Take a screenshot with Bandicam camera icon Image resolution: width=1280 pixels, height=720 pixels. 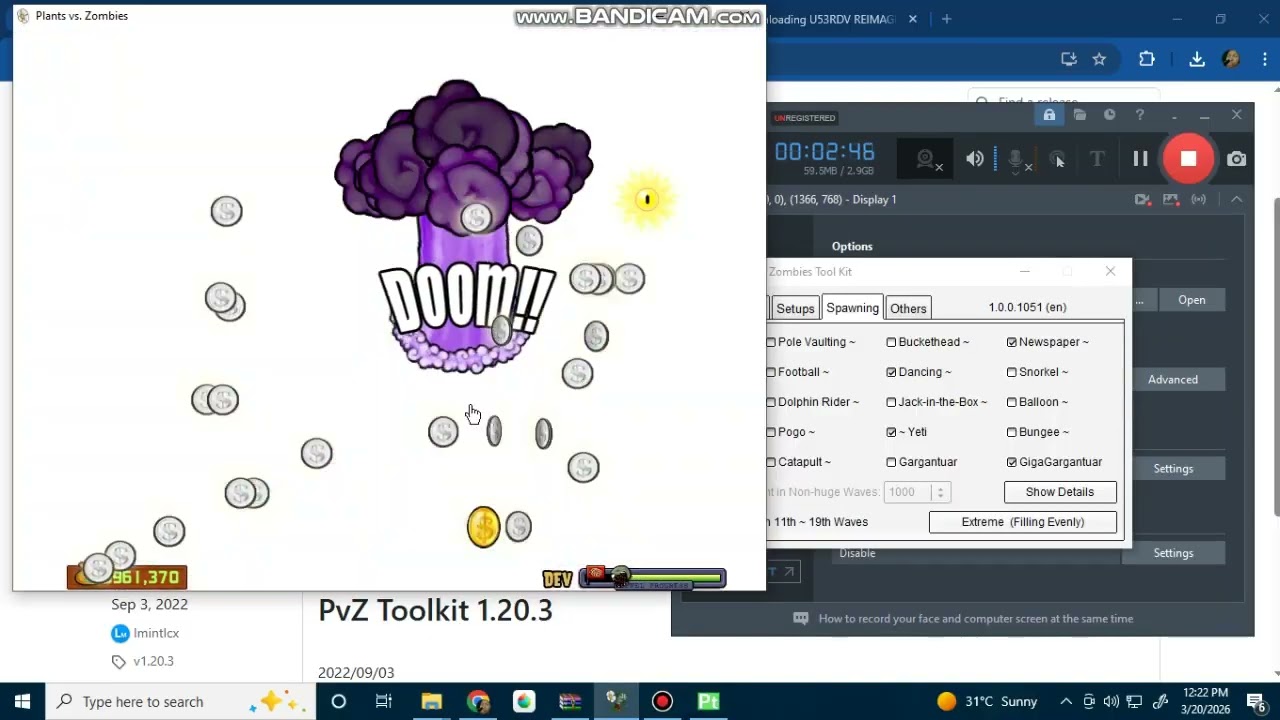coord(1237,159)
